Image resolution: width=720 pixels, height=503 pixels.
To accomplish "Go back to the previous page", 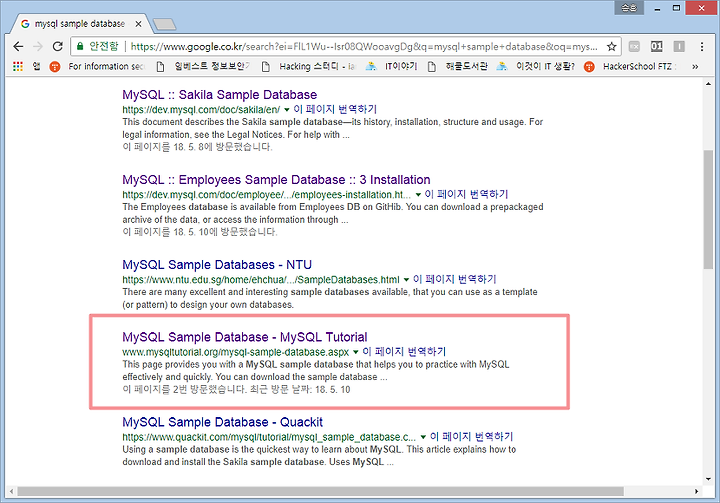I will tap(18, 46).
